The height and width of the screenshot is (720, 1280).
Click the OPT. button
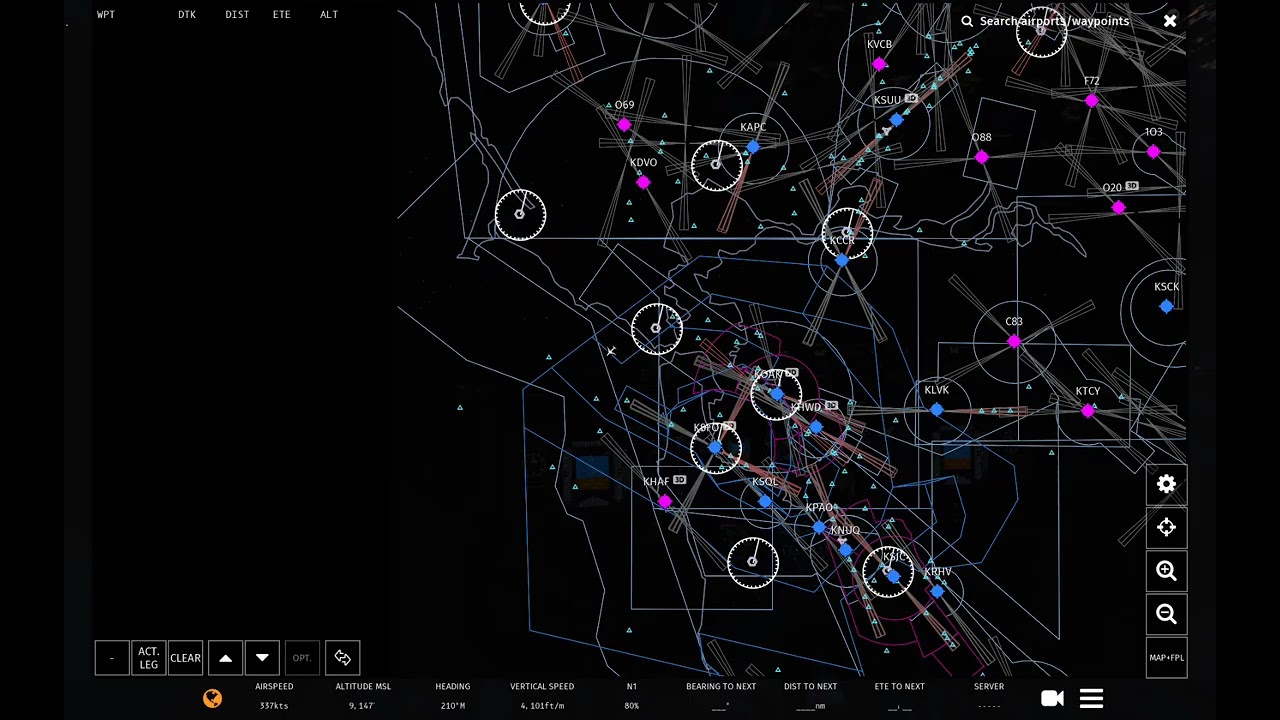(x=302, y=658)
